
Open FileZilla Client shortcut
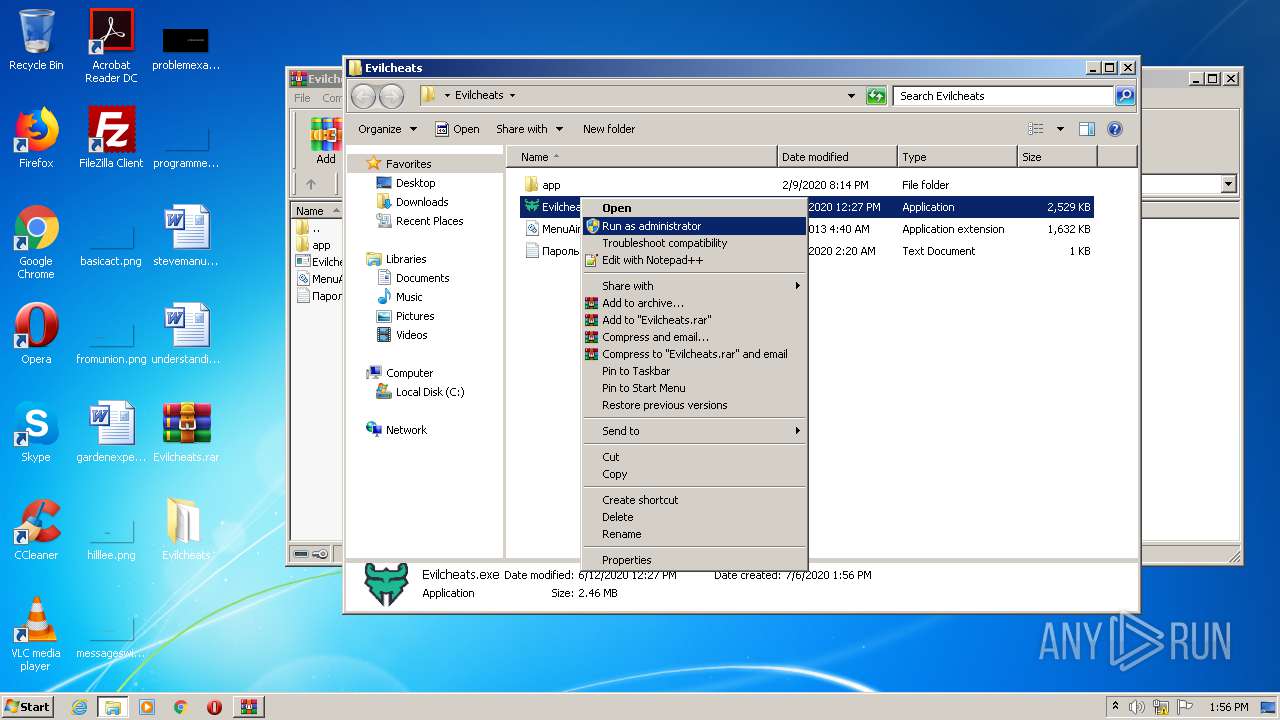pyautogui.click(x=111, y=137)
